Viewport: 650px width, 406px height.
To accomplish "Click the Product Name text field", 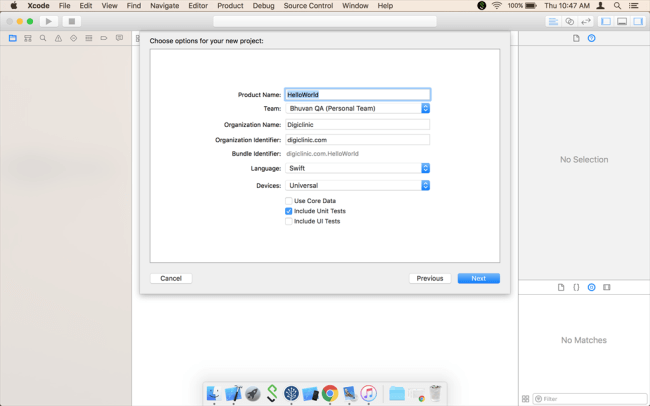I will (x=357, y=95).
